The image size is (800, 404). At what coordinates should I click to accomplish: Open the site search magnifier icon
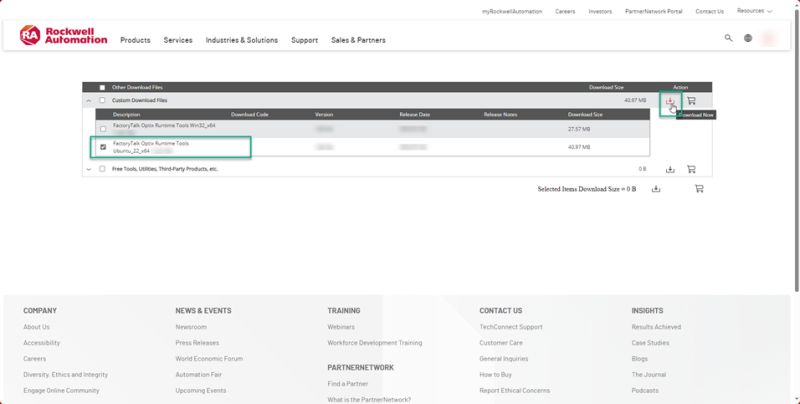[729, 38]
